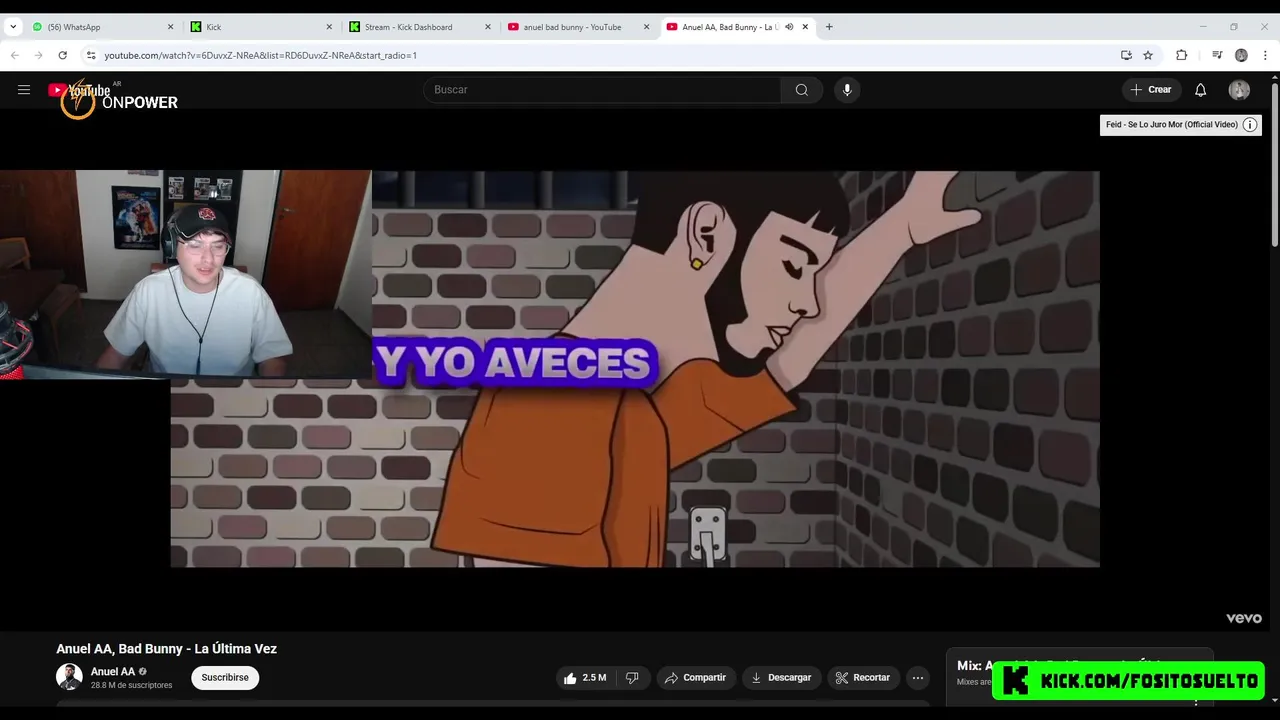
Task: Close the Stream - Kick Dashboard tab
Action: click(x=487, y=27)
